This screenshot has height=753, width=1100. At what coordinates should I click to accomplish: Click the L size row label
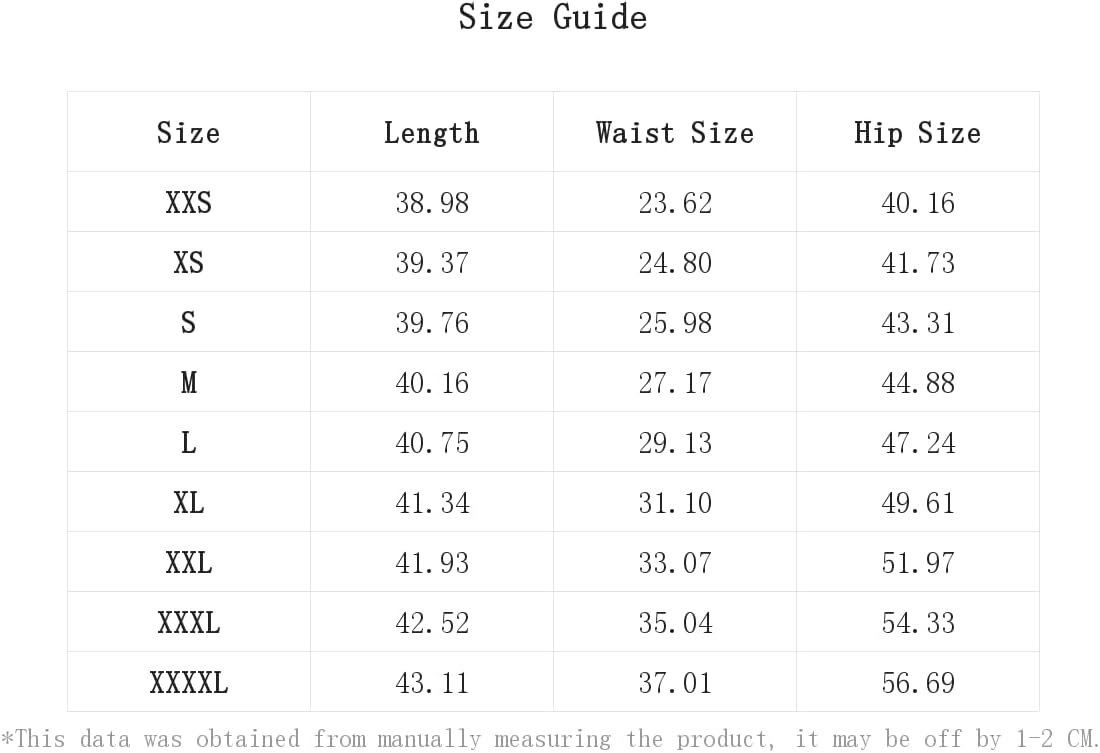coord(188,442)
